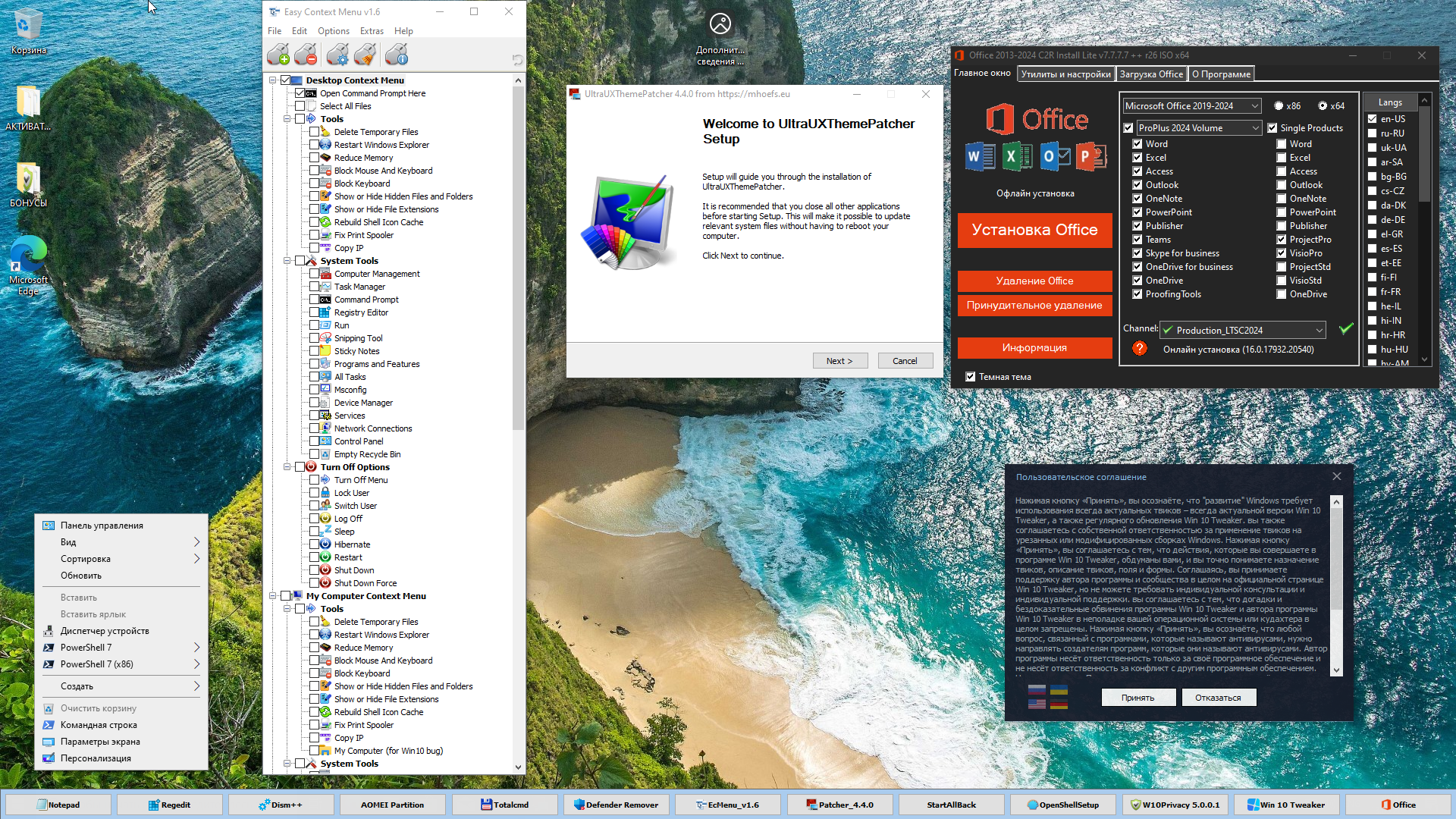Select the x86 architecture radio button
Viewport: 1456px width, 819px height.
pos(1279,106)
